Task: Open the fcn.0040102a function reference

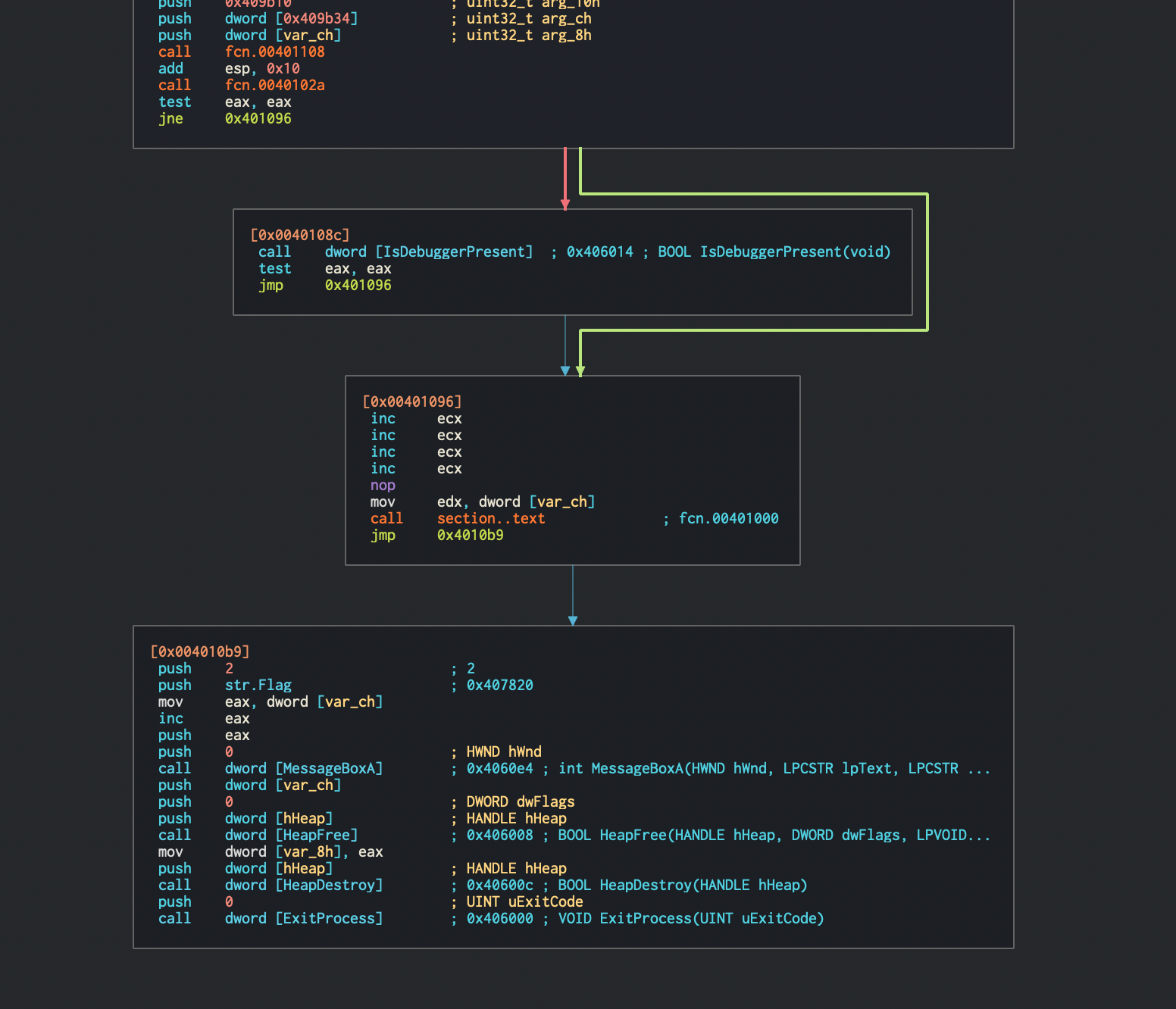Action: tap(274, 86)
